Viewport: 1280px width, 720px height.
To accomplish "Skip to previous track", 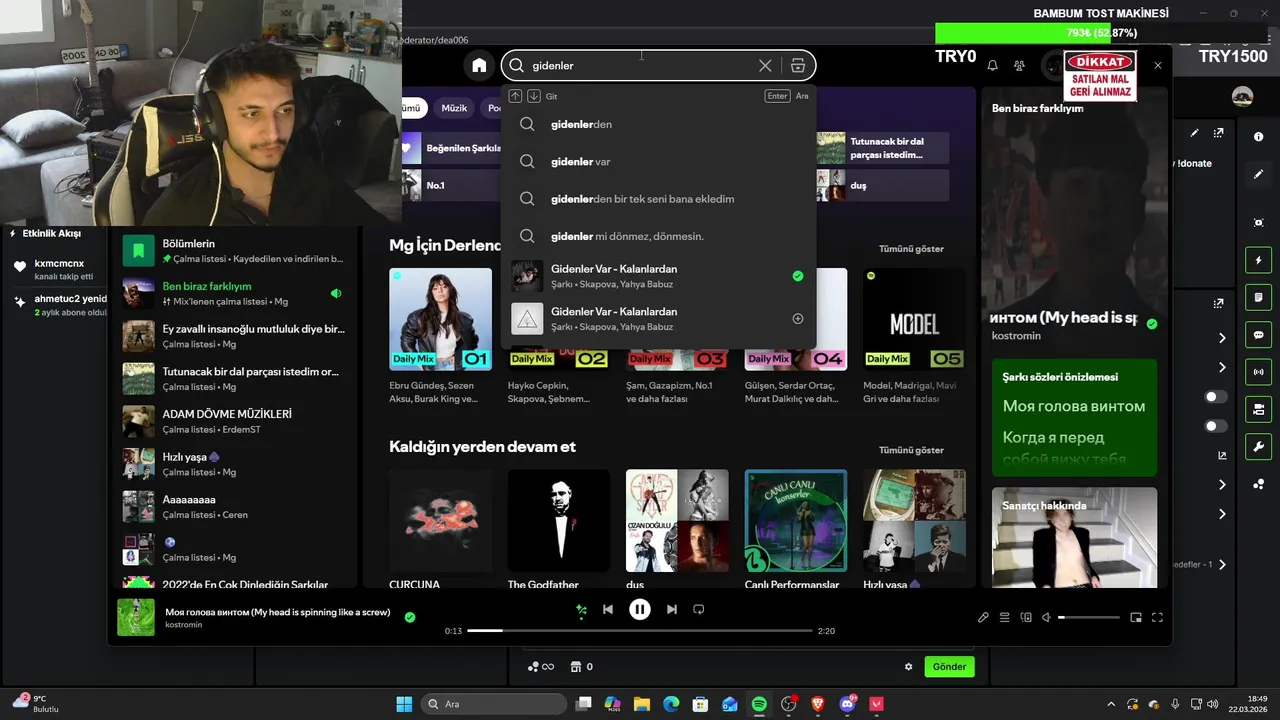I will click(608, 609).
